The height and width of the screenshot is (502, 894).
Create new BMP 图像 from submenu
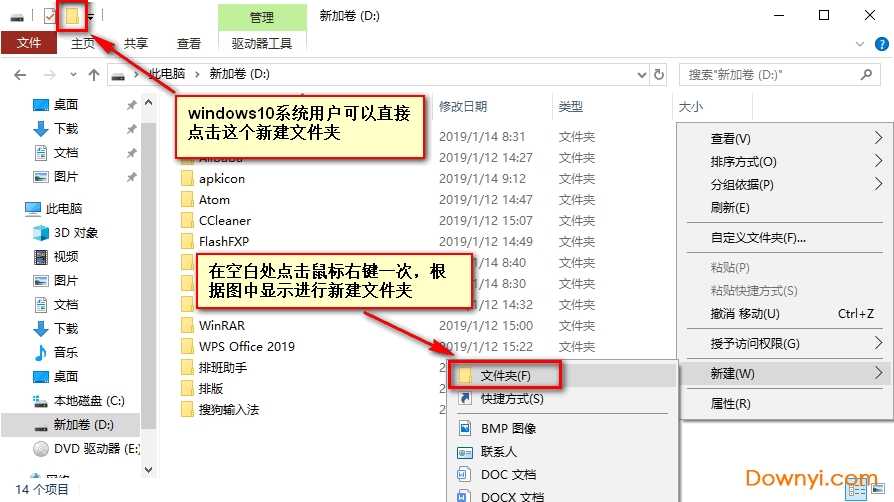[x=562, y=428]
